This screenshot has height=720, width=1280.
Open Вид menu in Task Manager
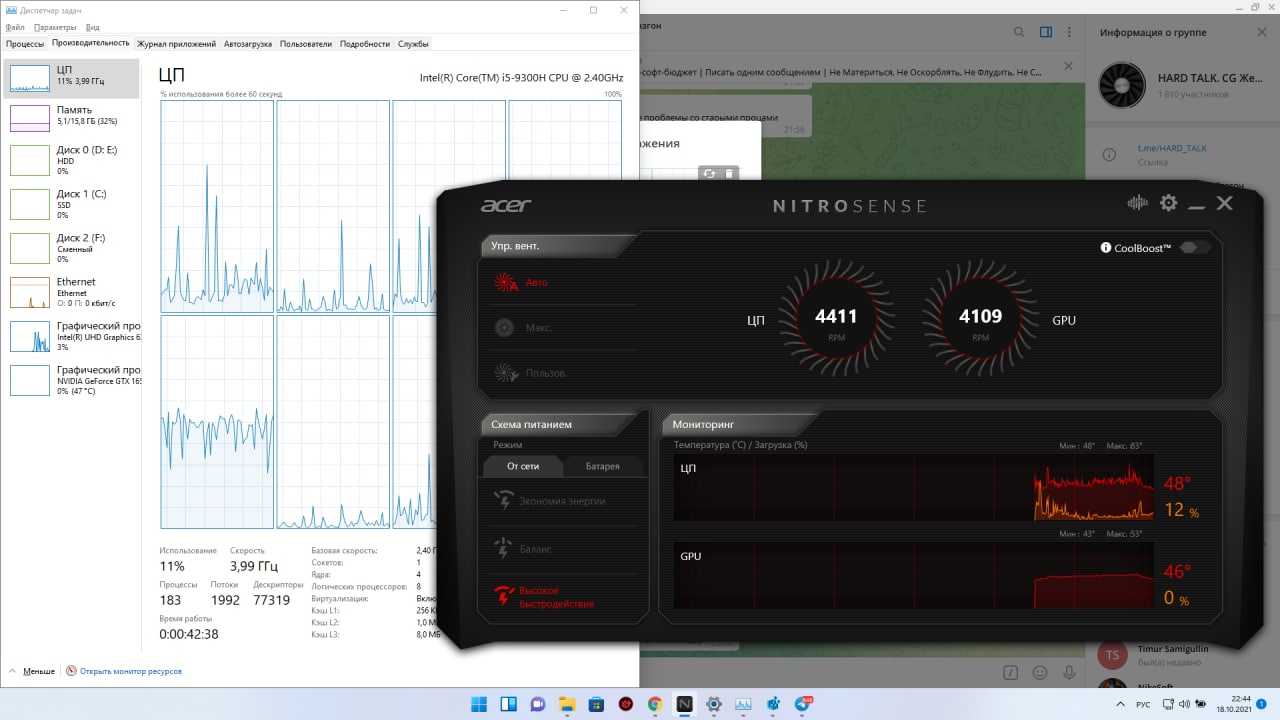click(92, 27)
